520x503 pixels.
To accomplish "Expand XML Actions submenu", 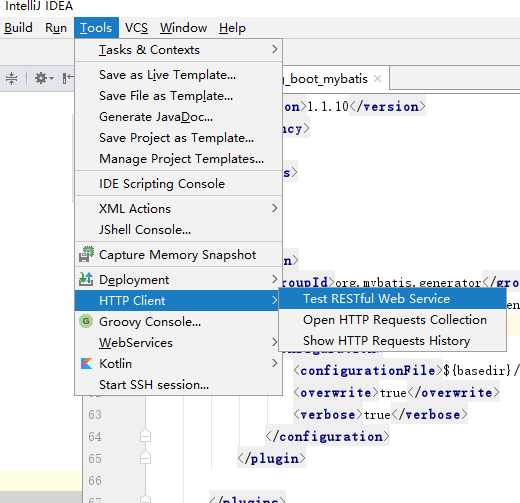I will (179, 209).
